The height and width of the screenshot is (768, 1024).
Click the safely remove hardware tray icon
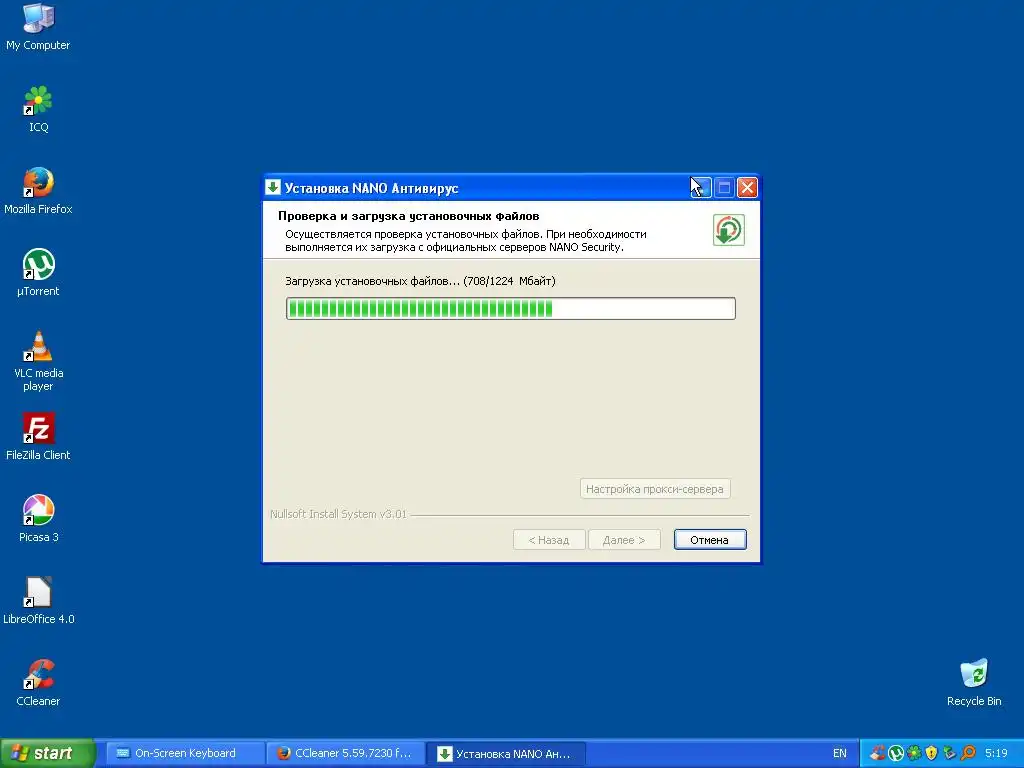949,753
